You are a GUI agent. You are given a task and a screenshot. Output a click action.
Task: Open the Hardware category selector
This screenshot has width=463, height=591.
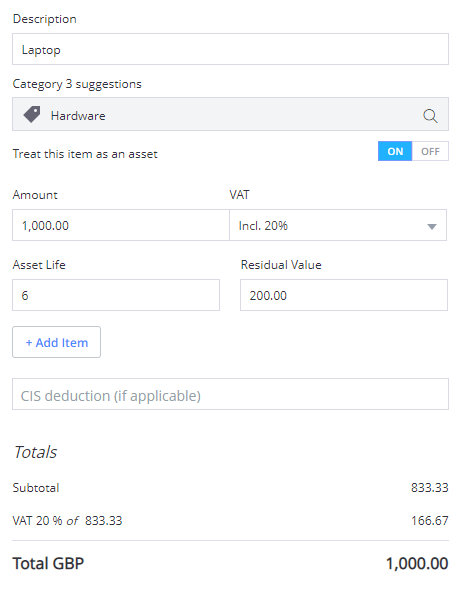[x=230, y=114]
